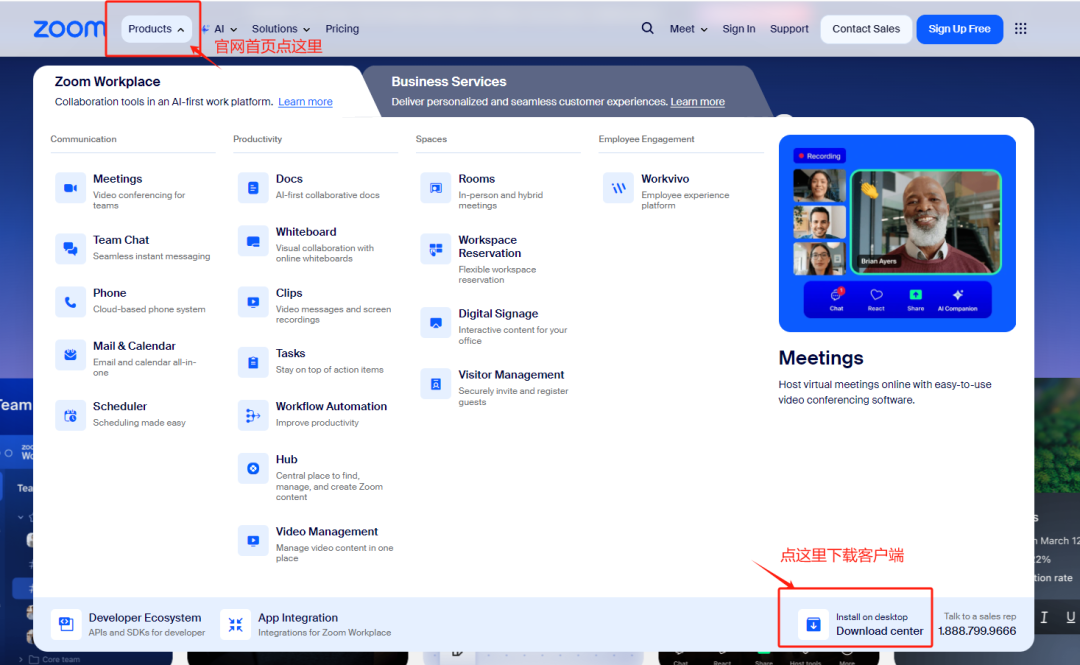This screenshot has height=665, width=1080.
Task: Click the Meetings video camera icon
Action: [x=70, y=188]
